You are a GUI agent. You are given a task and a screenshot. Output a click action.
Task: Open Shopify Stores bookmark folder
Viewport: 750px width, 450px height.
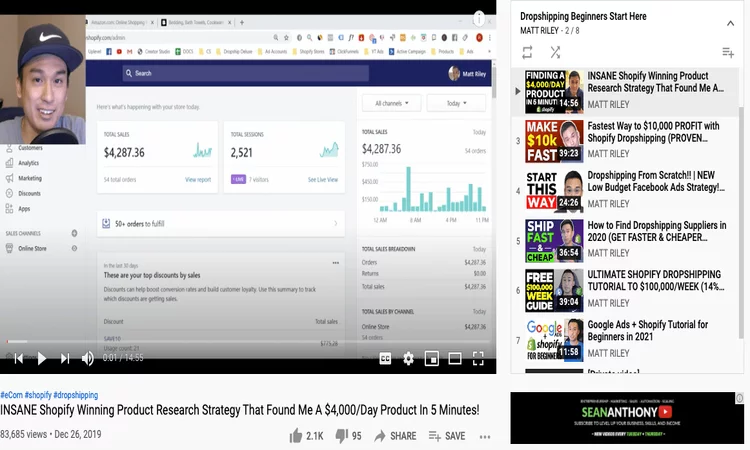click(308, 52)
